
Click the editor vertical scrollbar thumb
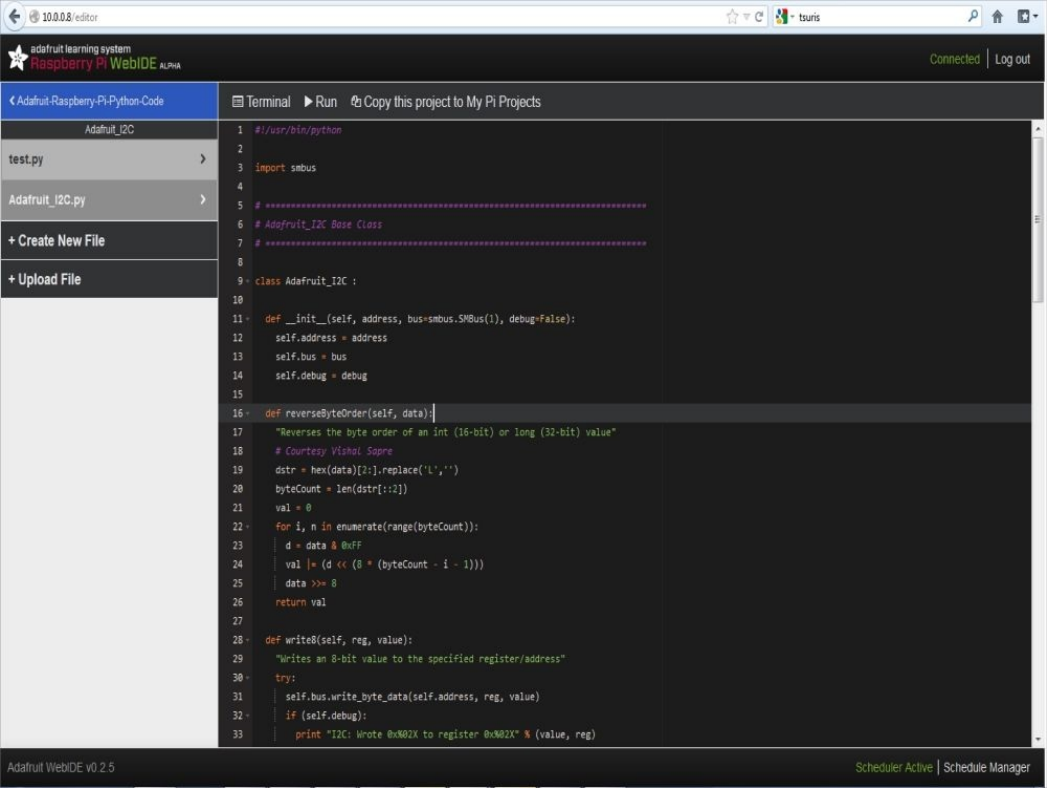coord(1037,219)
